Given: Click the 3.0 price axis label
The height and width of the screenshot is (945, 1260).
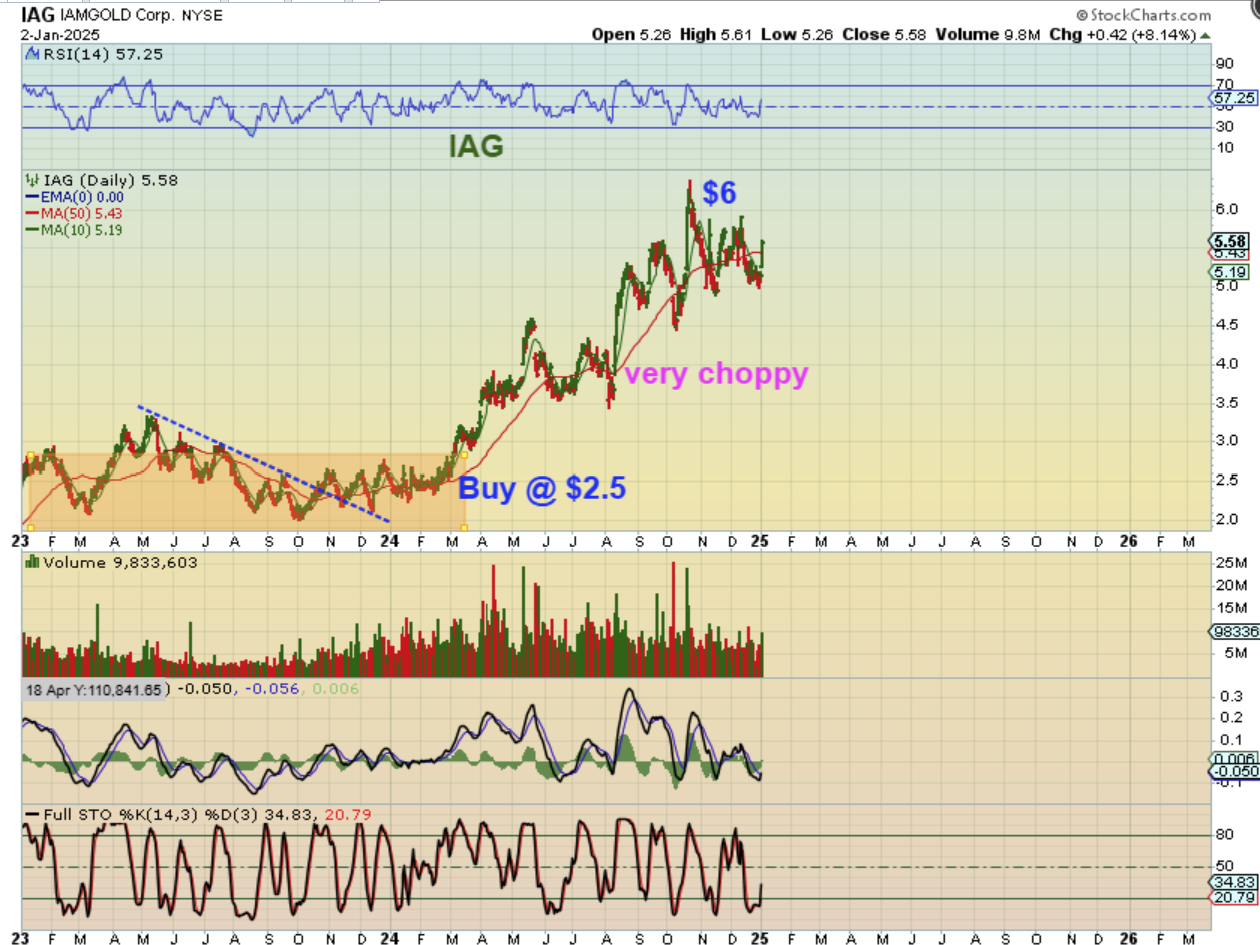Looking at the screenshot, I should (x=1226, y=441).
